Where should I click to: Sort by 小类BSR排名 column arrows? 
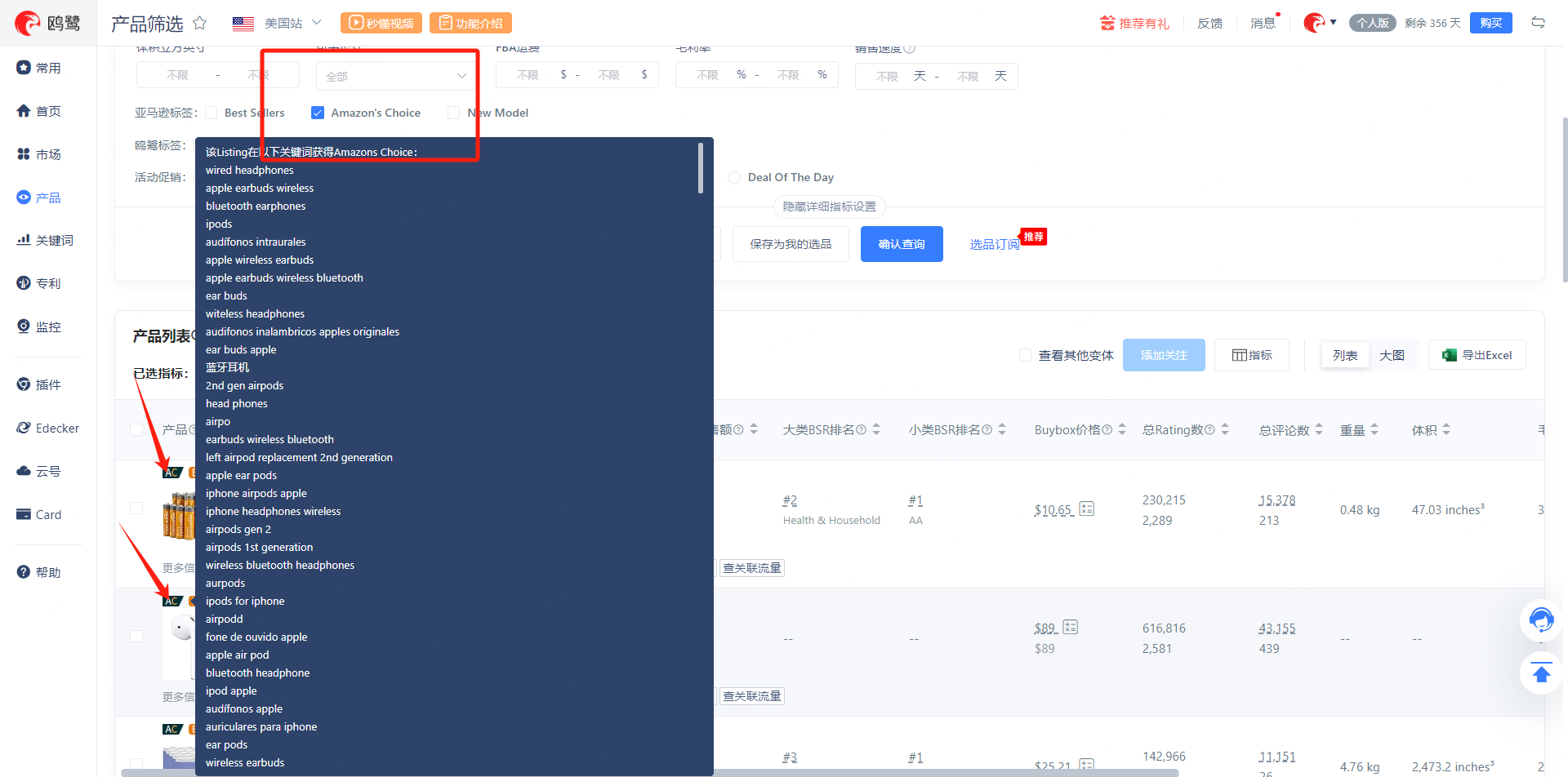pos(1002,429)
